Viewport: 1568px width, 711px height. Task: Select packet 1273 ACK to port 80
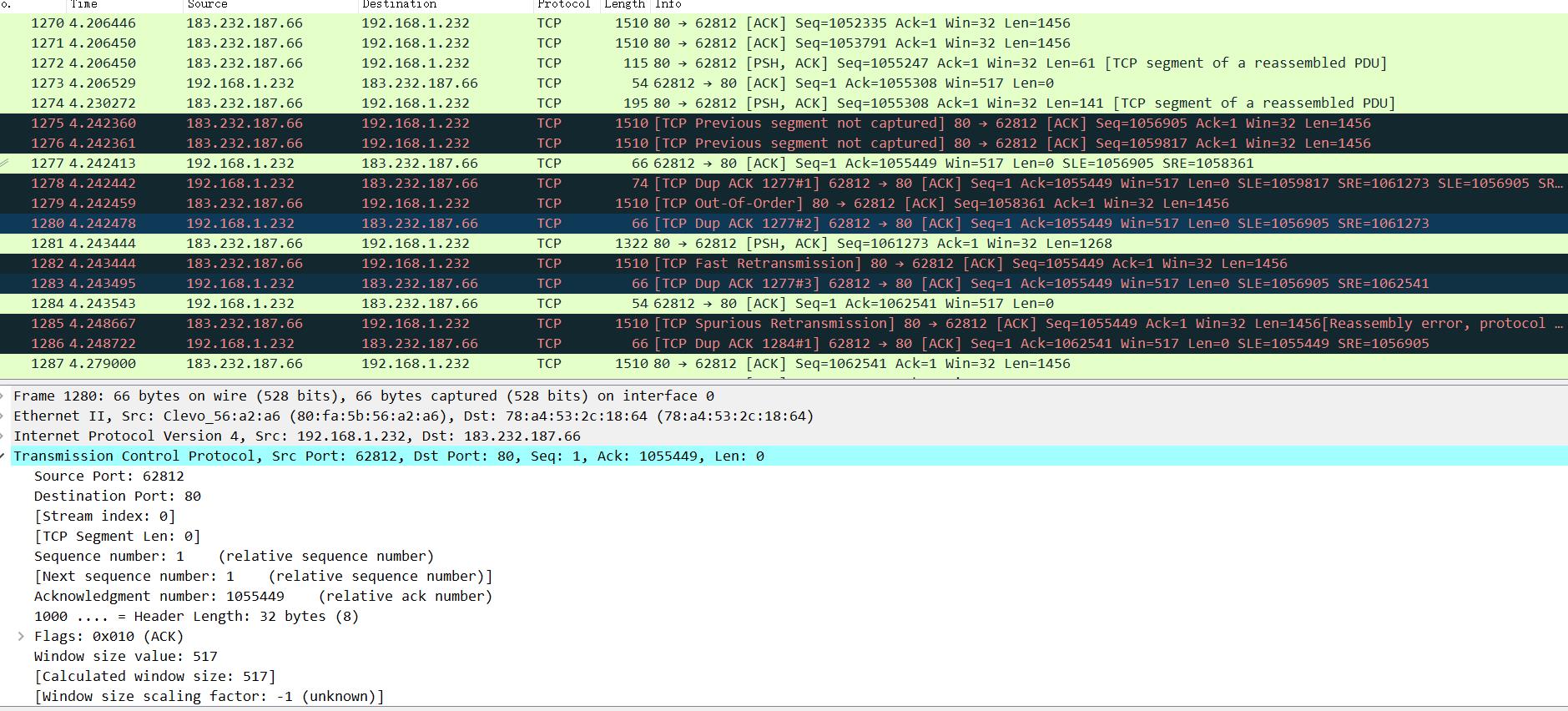(784, 83)
